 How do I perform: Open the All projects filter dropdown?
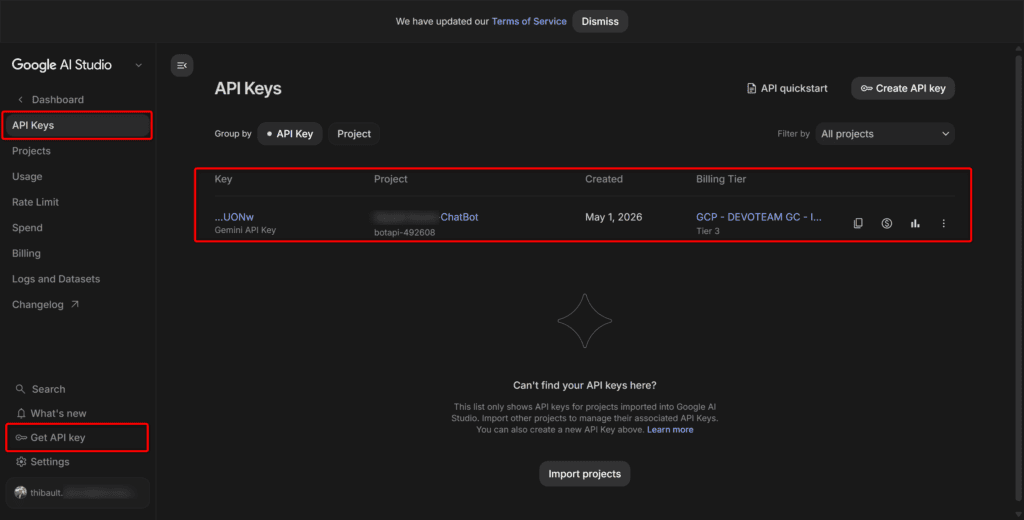click(x=885, y=134)
